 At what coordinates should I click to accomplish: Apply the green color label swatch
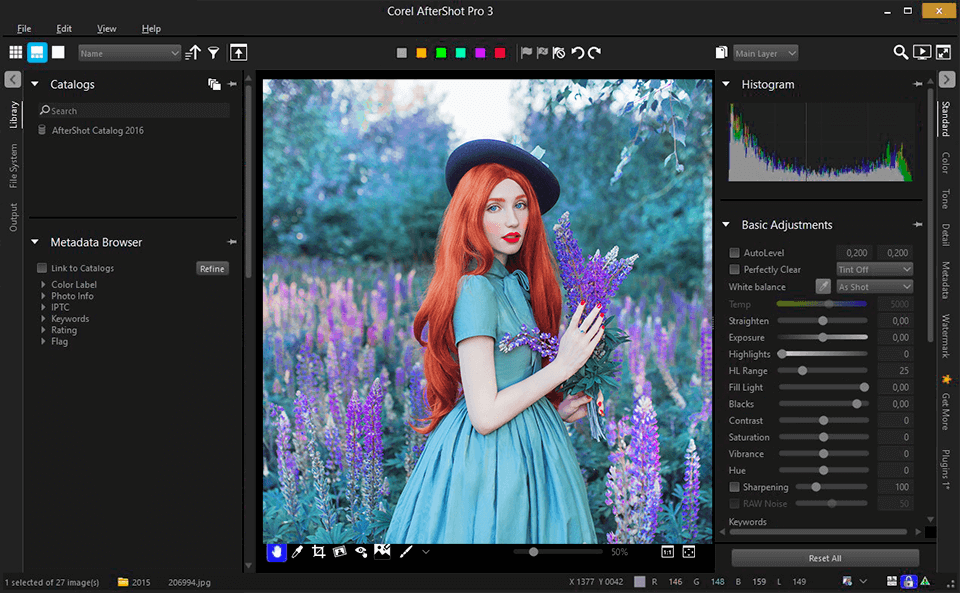coord(440,53)
